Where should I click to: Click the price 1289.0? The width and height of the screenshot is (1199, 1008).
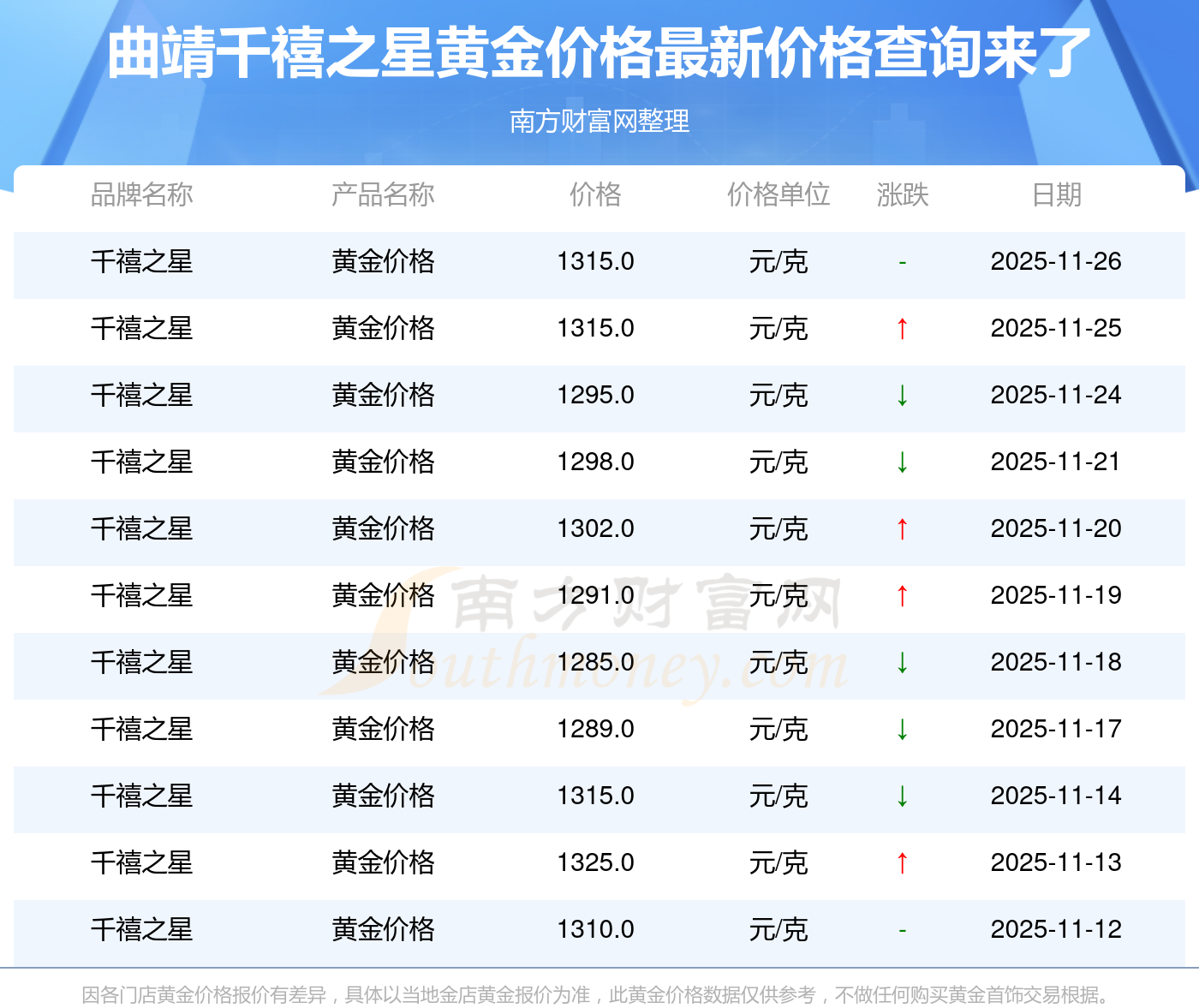(596, 729)
